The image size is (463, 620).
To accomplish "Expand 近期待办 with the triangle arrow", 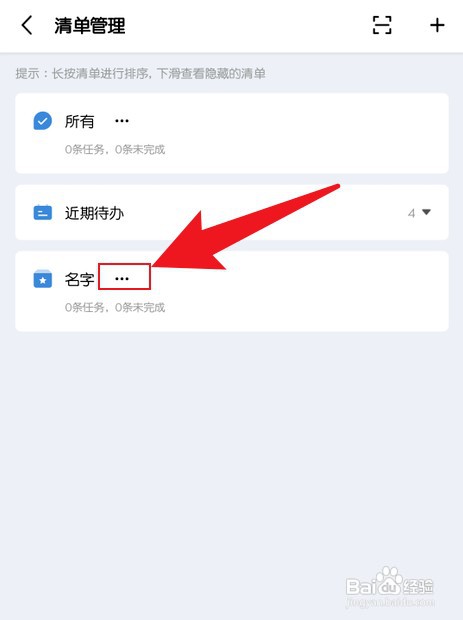I will click(x=426, y=212).
